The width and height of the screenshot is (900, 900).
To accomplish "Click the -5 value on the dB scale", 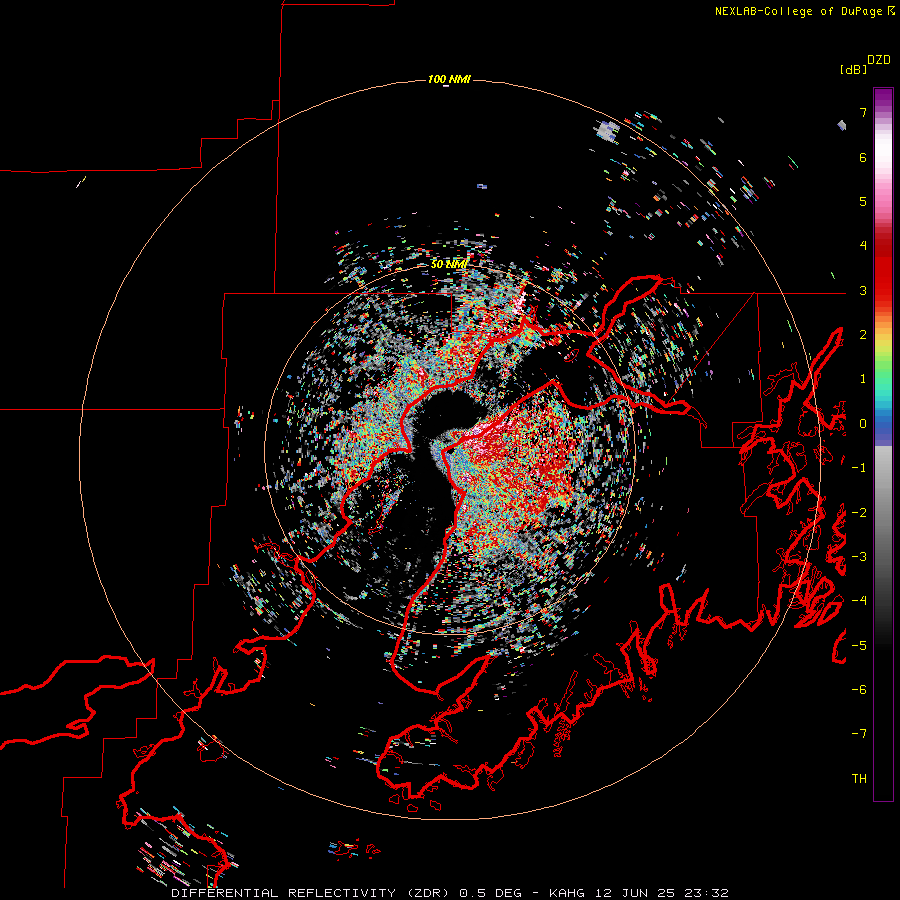I will tap(859, 646).
